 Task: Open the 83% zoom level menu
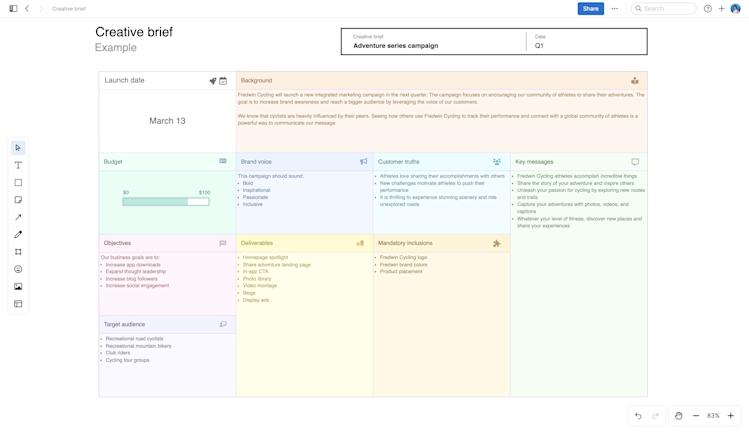coord(713,416)
